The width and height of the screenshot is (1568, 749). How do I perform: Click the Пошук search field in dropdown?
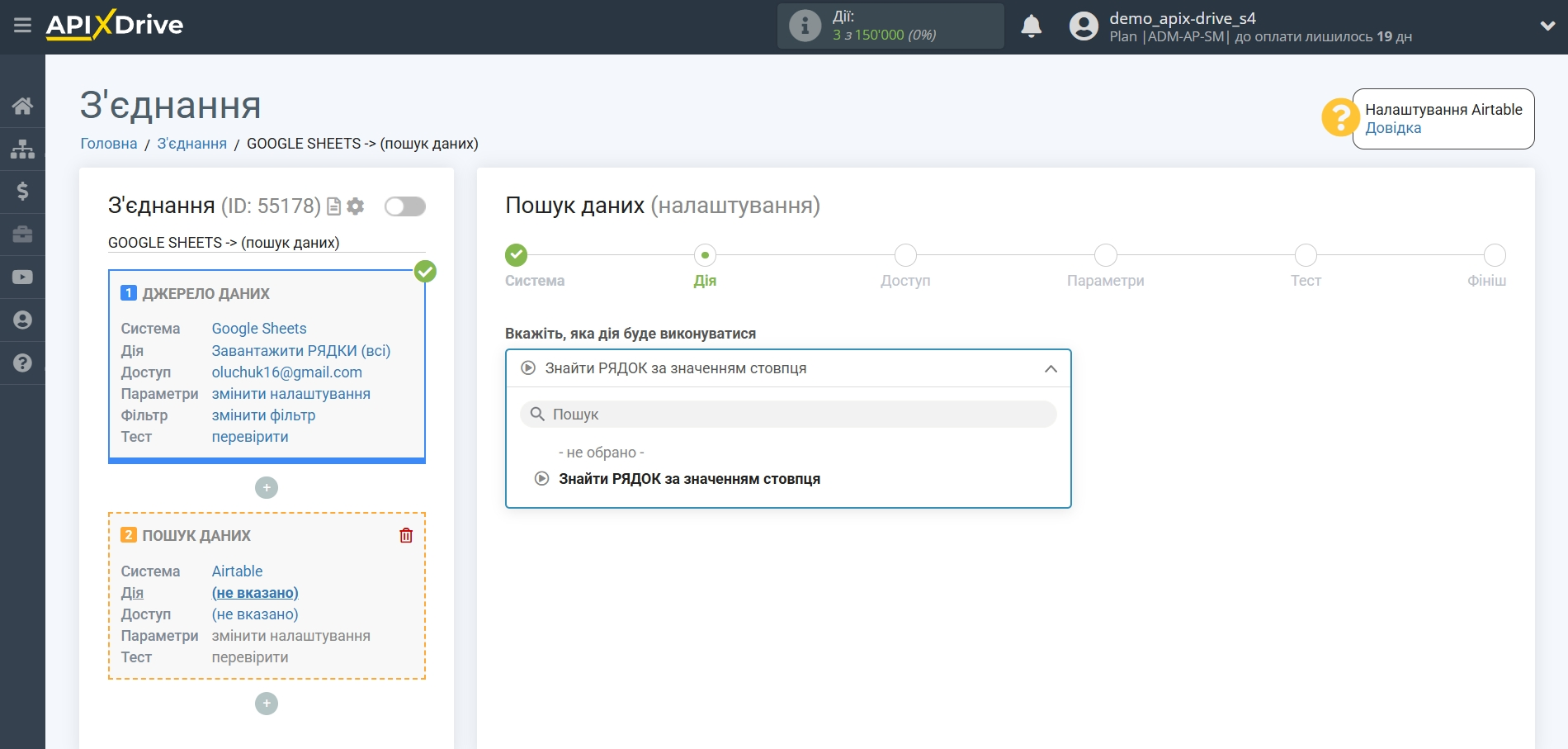coord(788,415)
